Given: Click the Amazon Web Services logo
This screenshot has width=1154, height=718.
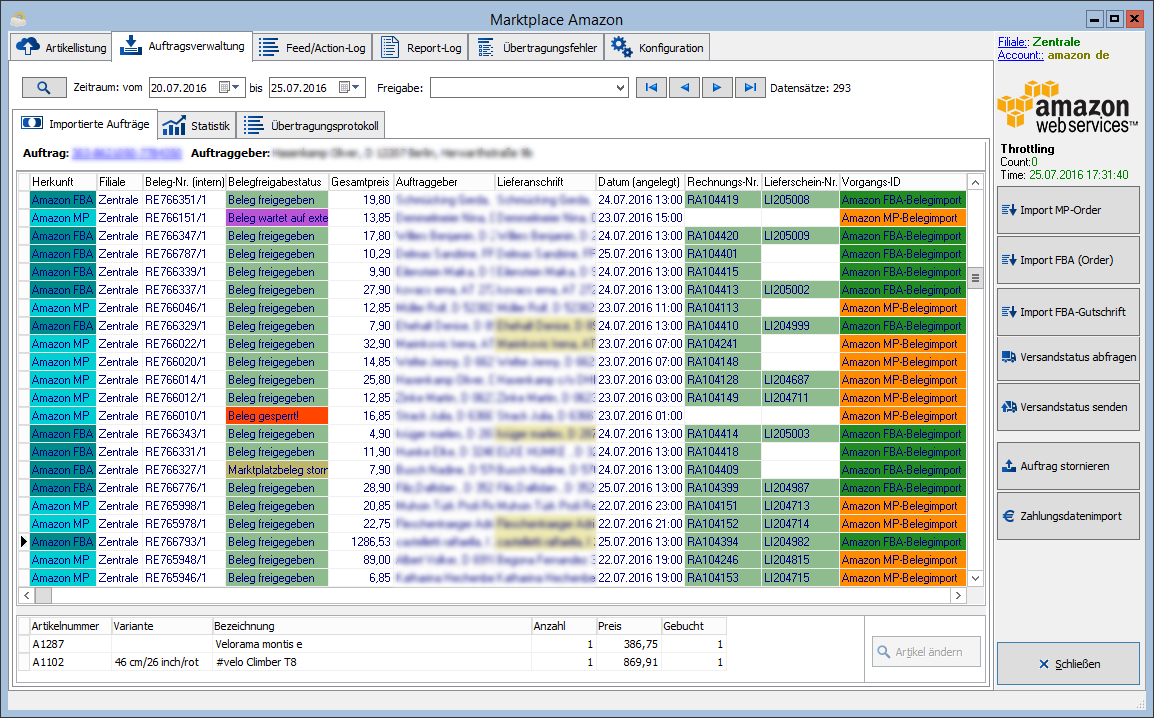Looking at the screenshot, I should tap(1066, 107).
